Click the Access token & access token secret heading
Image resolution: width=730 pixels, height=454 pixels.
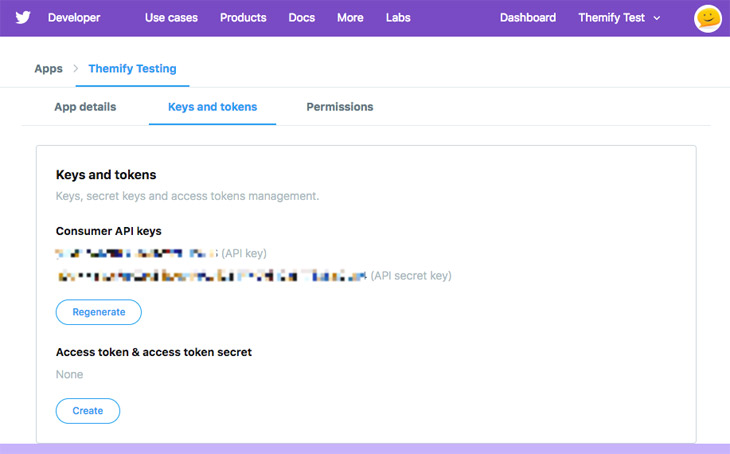pos(154,352)
